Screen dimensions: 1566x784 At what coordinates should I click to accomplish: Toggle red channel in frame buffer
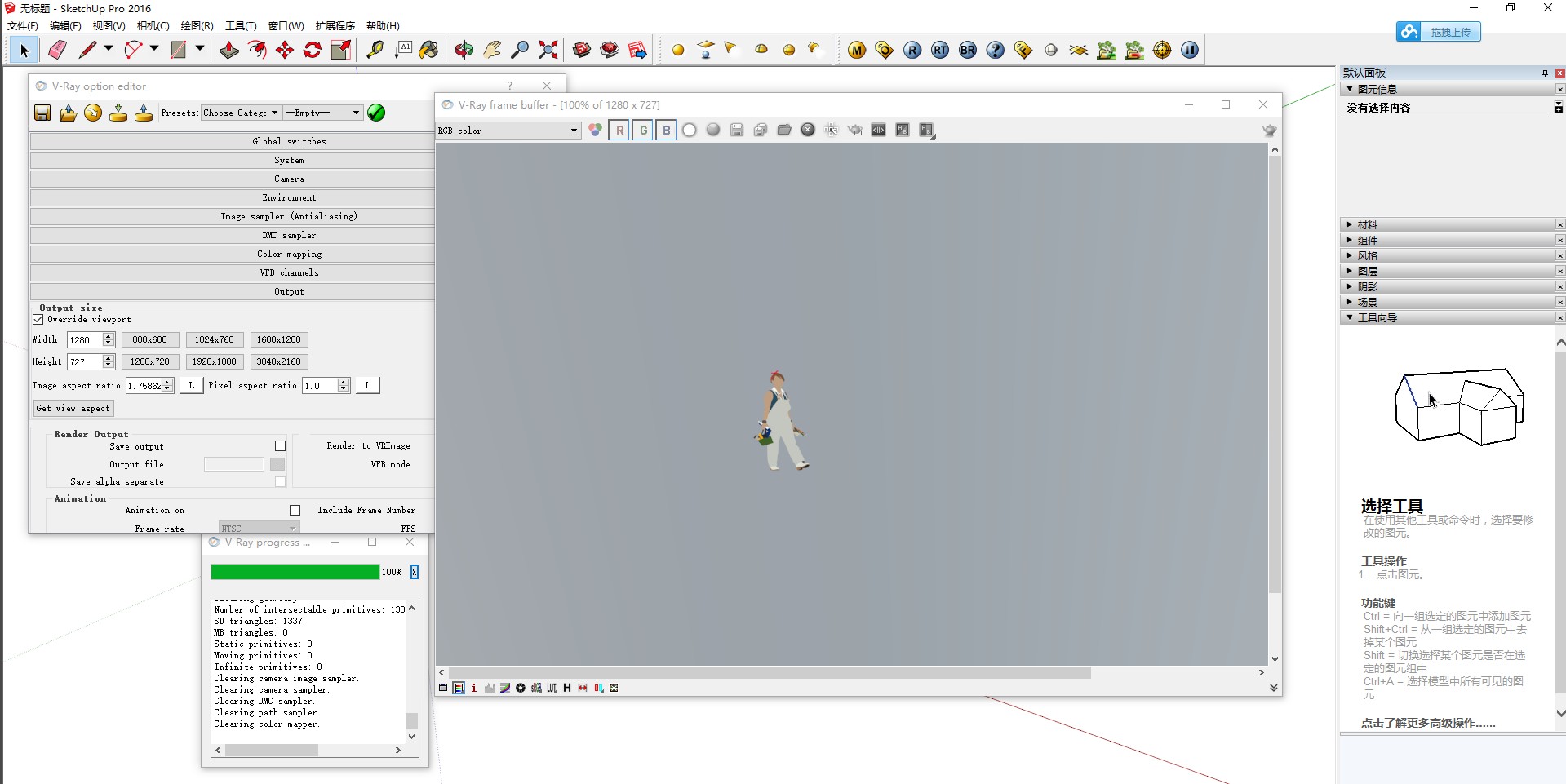[x=619, y=130]
